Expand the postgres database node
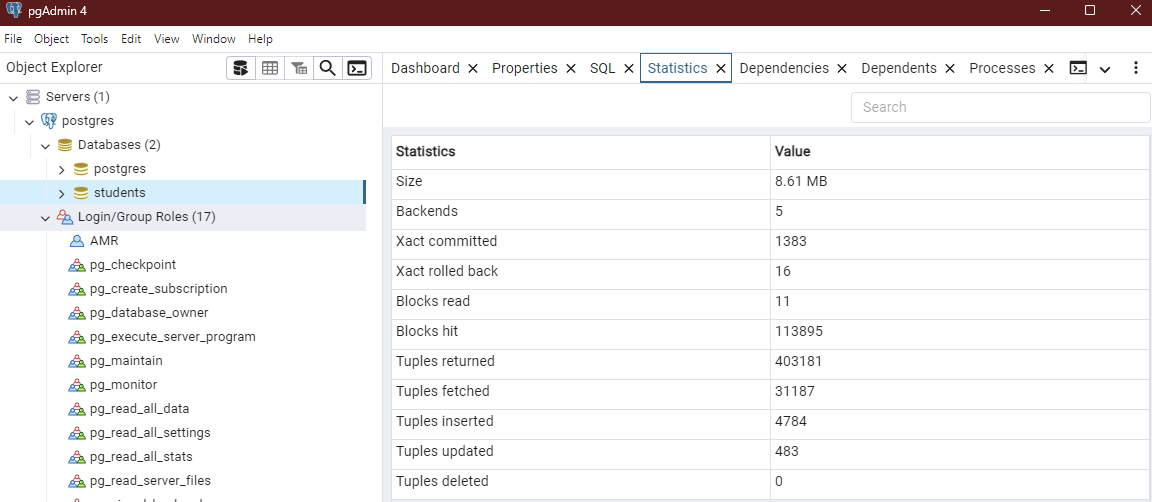This screenshot has height=502, width=1152. pos(62,170)
